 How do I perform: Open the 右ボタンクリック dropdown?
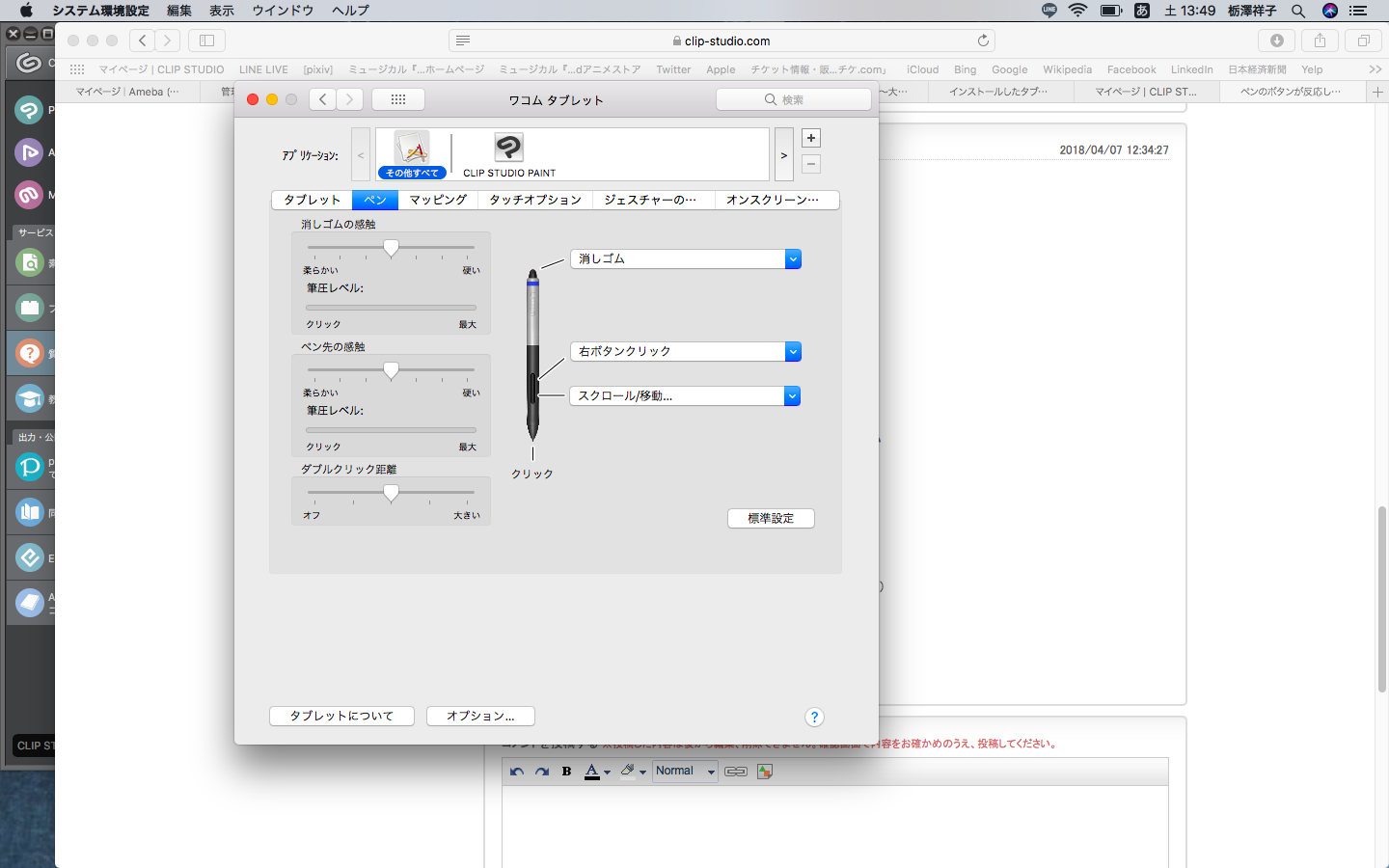686,352
